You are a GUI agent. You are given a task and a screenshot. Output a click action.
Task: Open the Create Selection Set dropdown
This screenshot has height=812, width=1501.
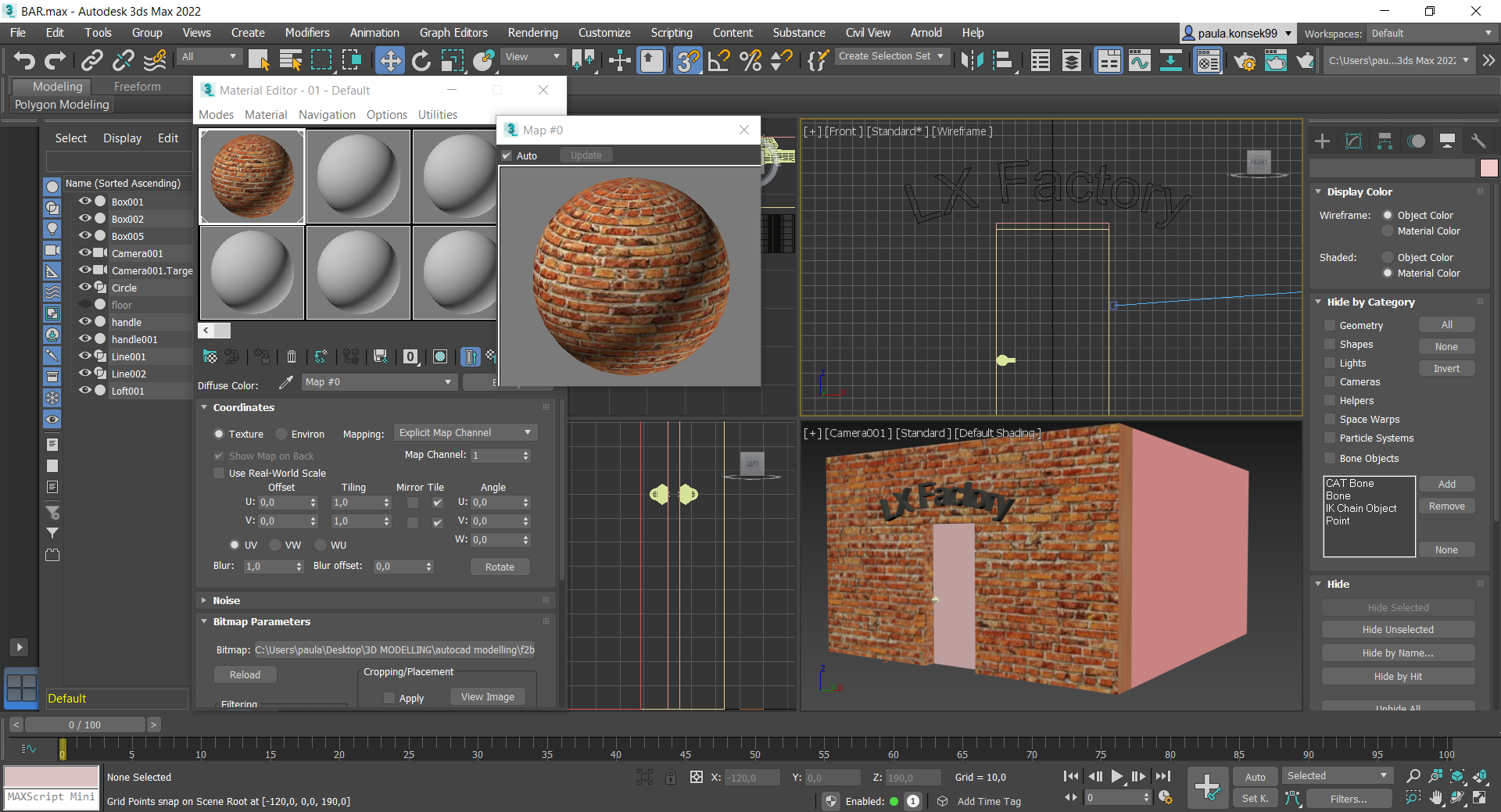pyautogui.click(x=892, y=56)
